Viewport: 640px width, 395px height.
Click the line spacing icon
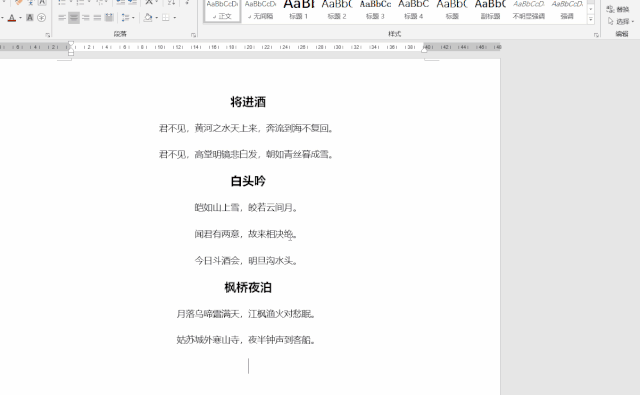125,18
